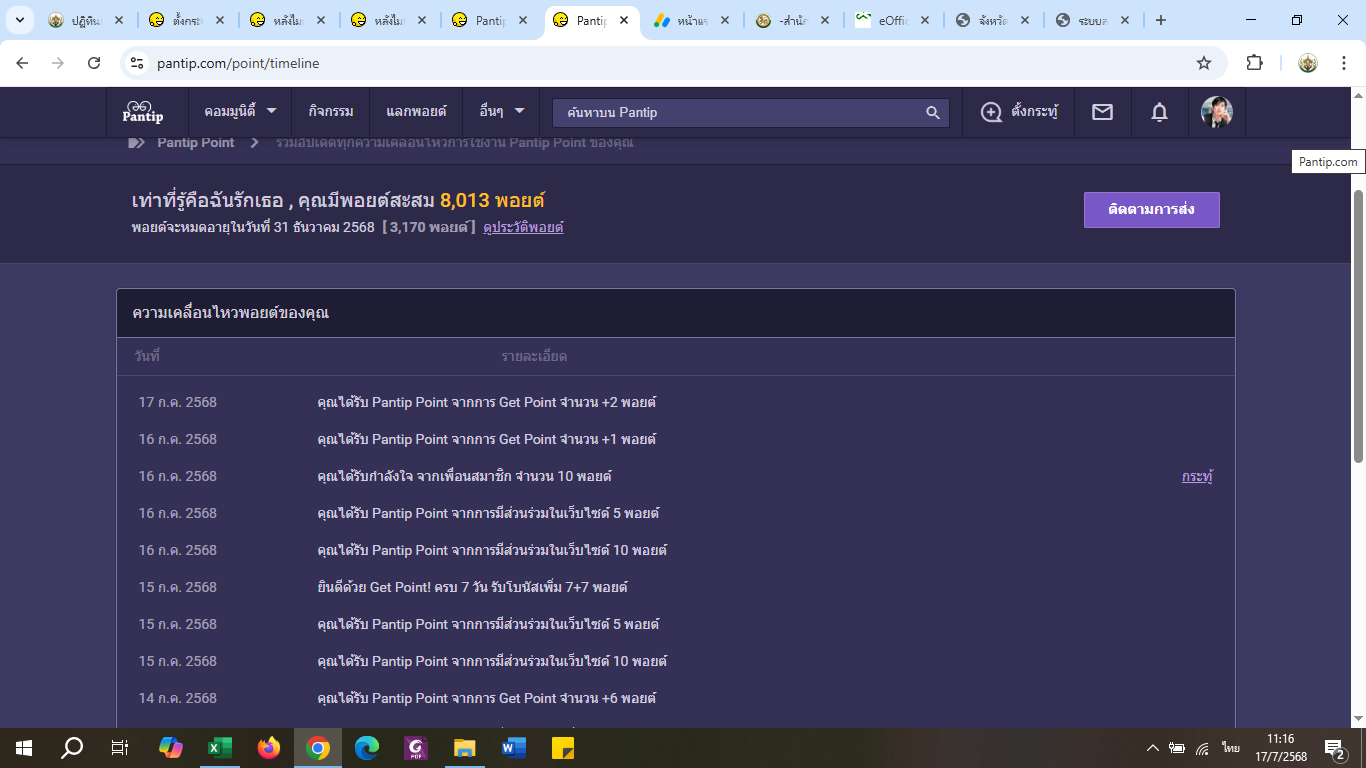Open the กิจกรรม menu

331,112
